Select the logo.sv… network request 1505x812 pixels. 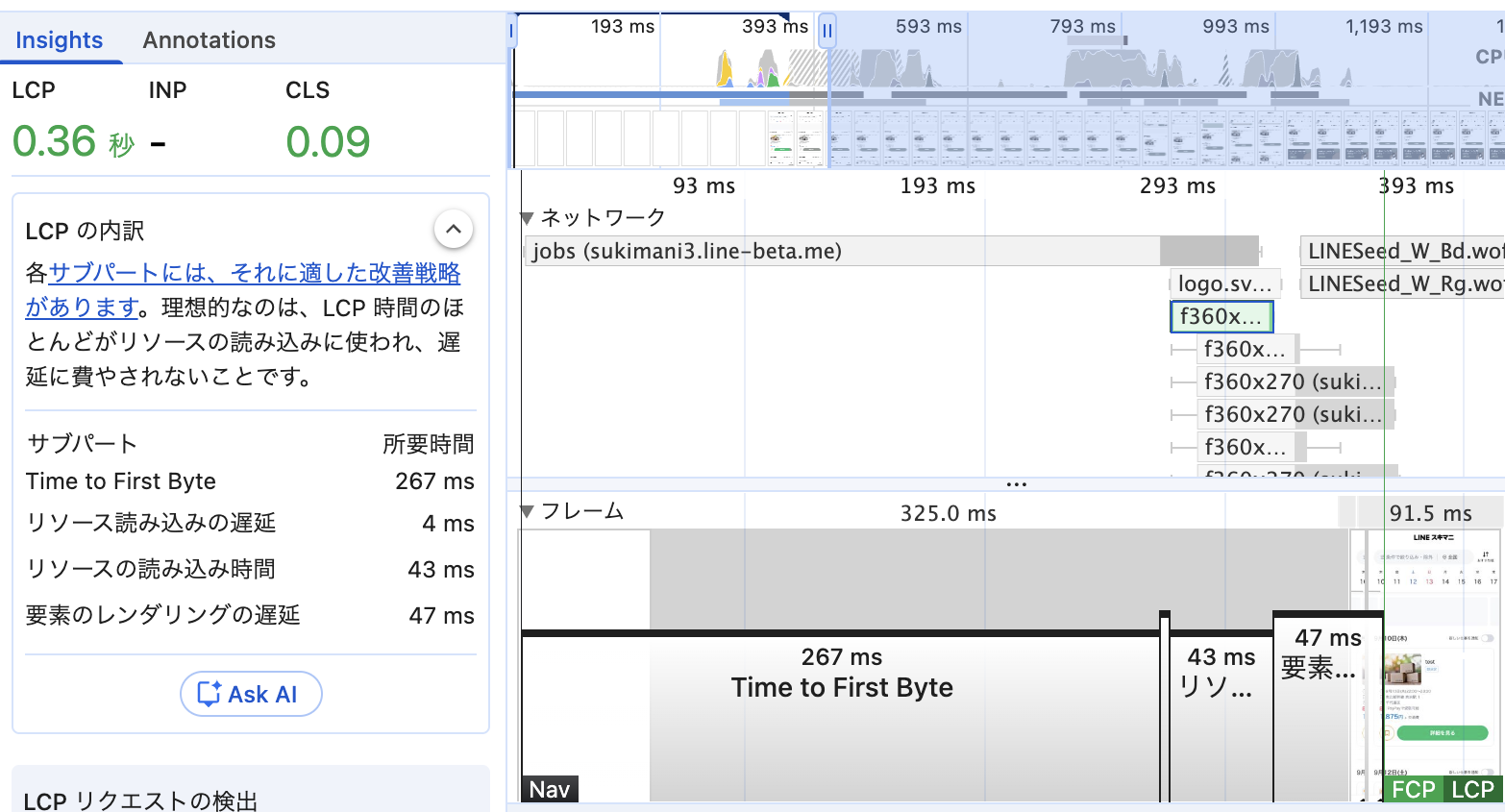click(1225, 284)
